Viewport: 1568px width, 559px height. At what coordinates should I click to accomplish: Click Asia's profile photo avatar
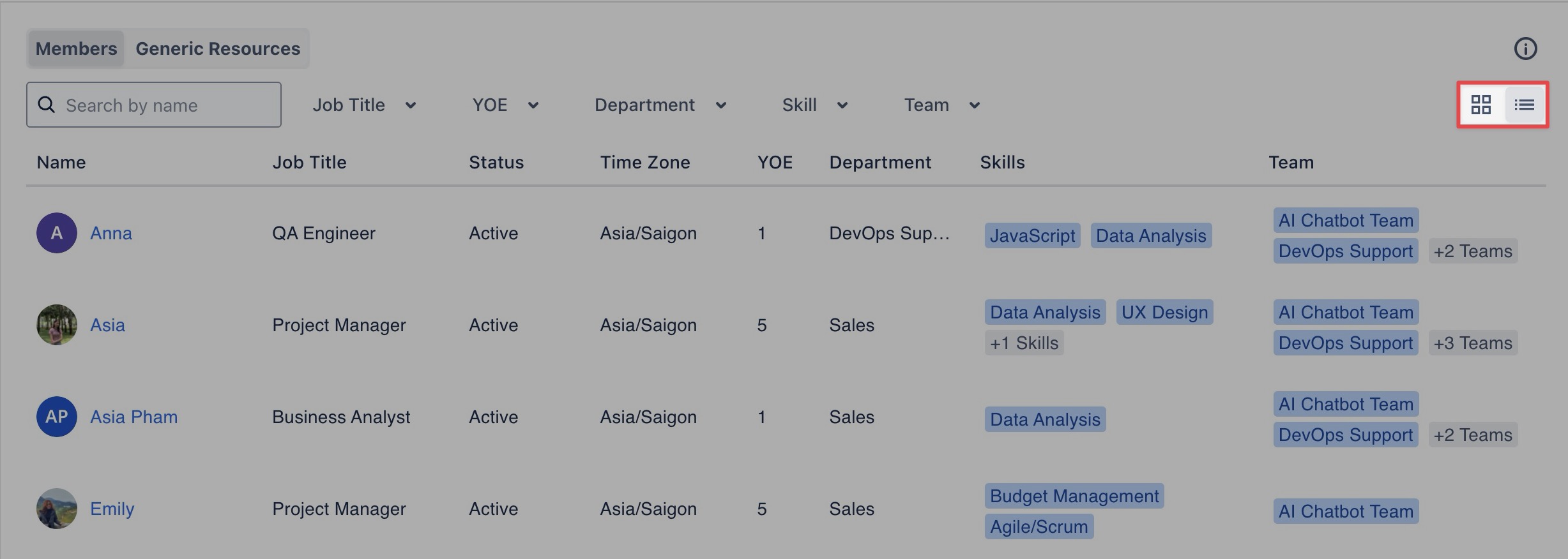[x=57, y=325]
